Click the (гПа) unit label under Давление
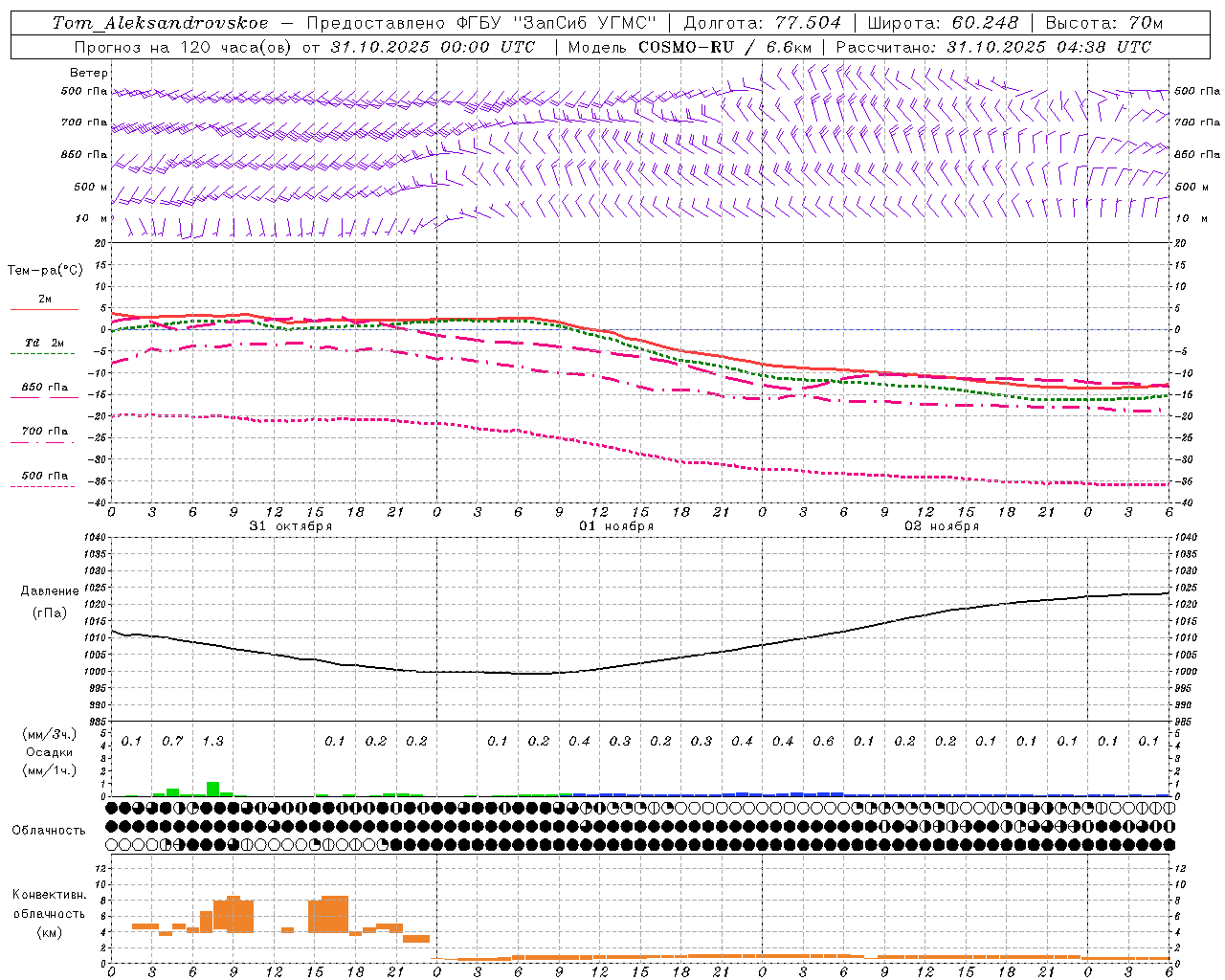 (x=50, y=613)
